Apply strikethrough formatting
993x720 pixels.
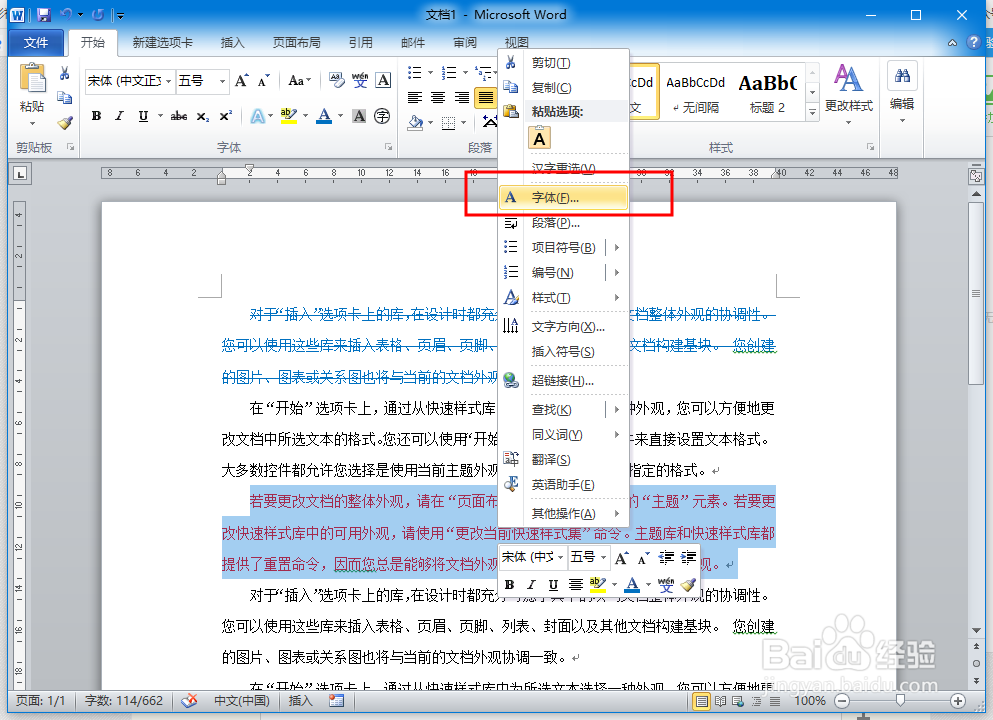[179, 115]
